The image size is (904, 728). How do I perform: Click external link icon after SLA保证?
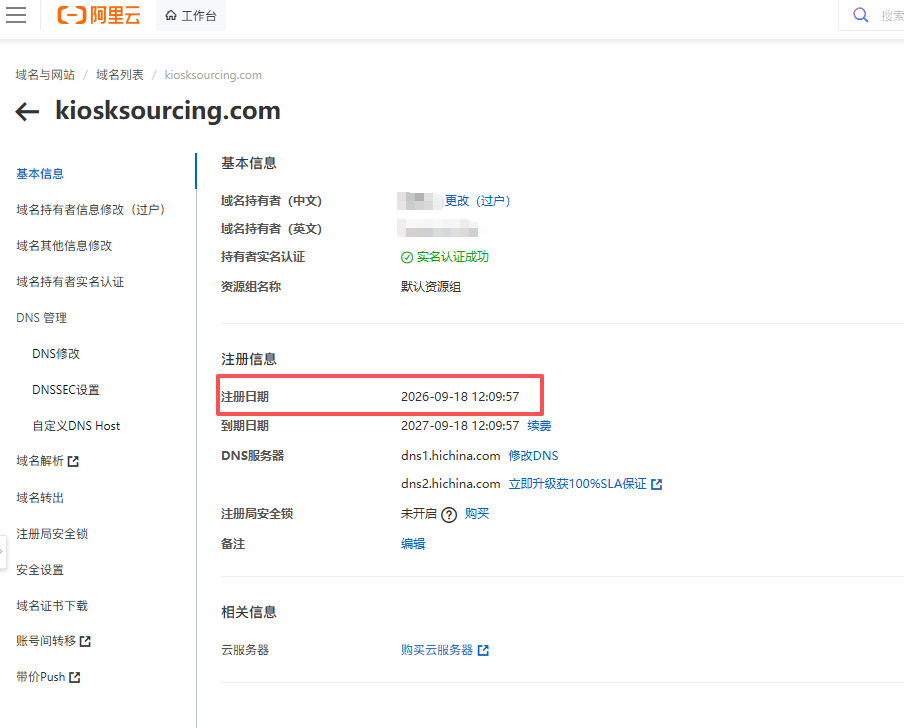657,485
